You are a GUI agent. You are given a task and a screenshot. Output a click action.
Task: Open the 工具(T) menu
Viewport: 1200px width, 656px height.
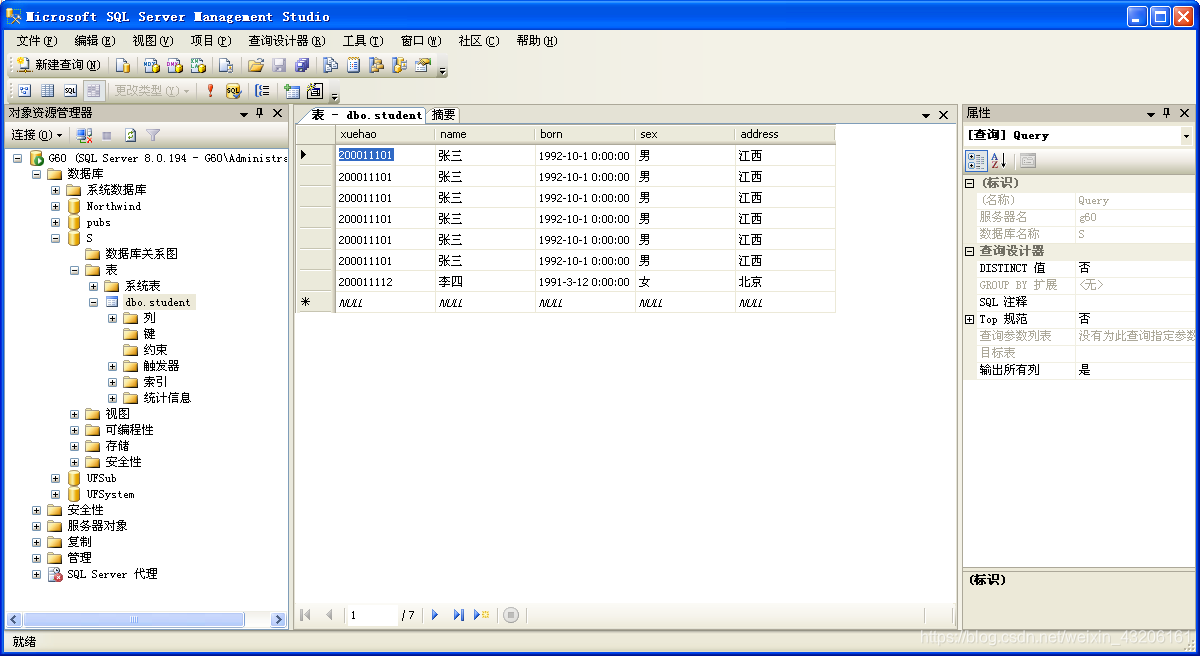363,41
